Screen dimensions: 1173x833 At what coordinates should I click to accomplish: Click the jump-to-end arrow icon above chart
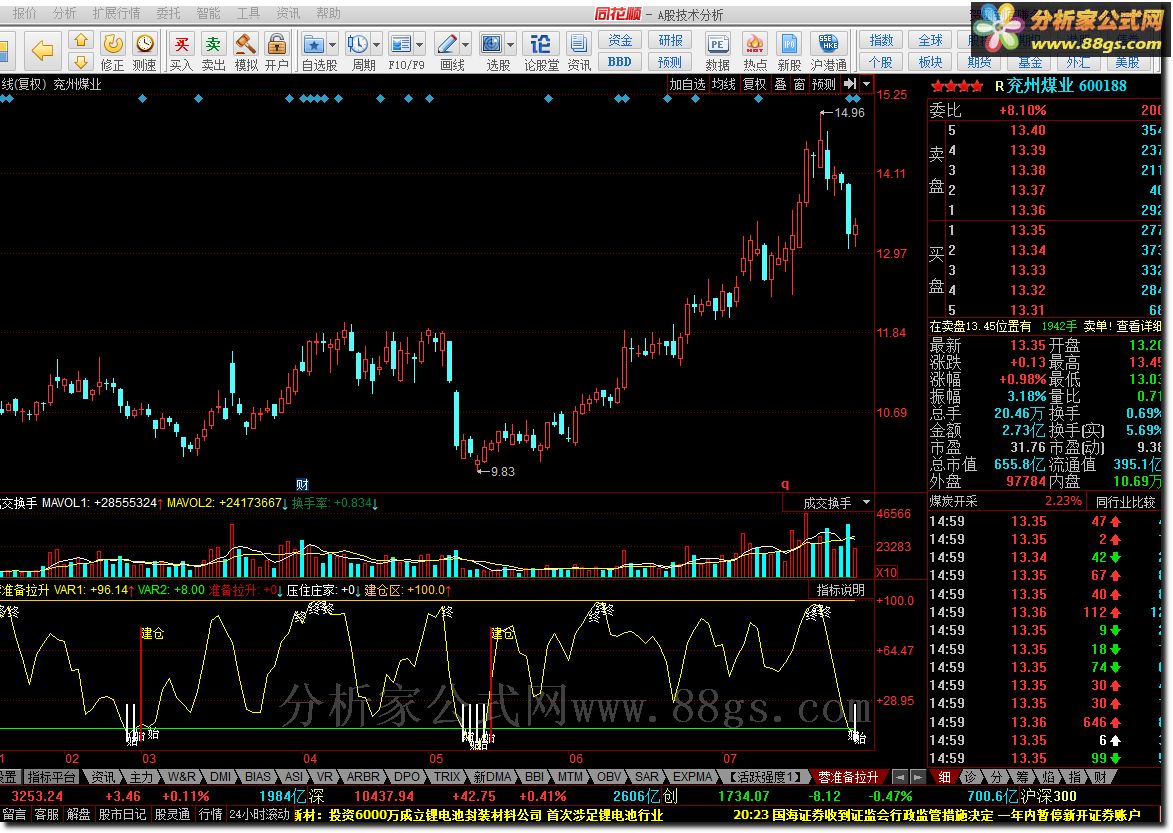tap(850, 84)
